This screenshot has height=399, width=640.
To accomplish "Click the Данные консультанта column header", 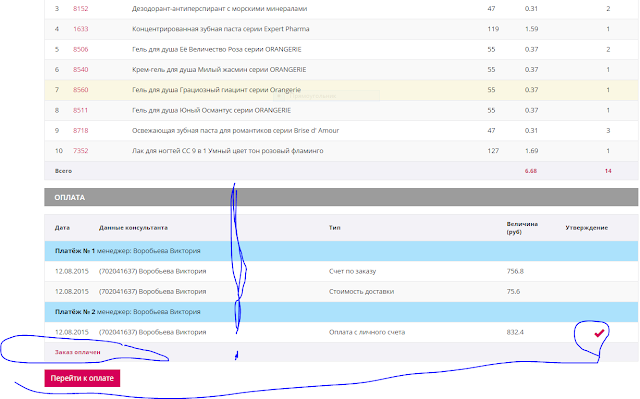I will coord(133,228).
